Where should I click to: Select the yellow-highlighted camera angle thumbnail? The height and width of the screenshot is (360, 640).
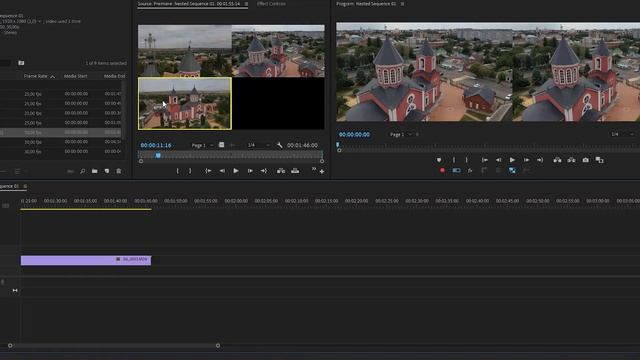(x=185, y=103)
